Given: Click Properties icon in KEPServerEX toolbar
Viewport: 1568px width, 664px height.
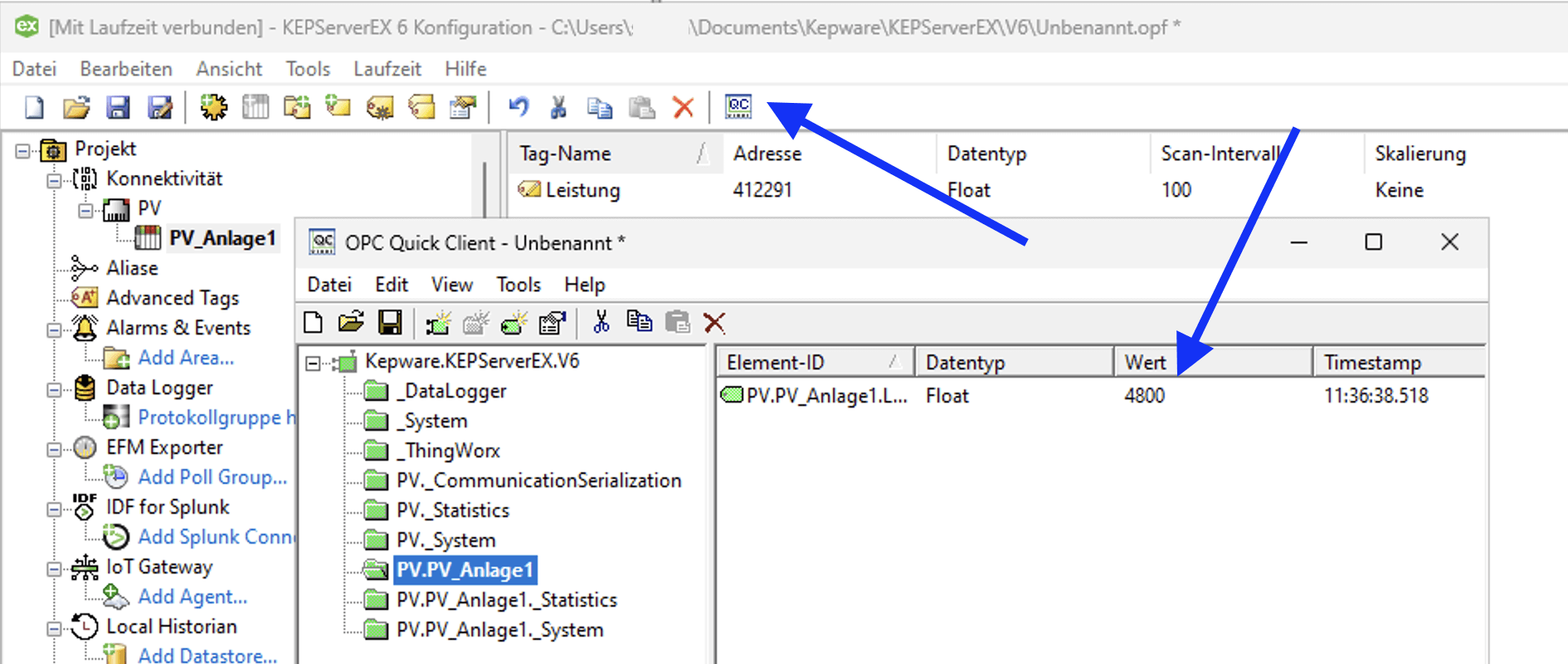Looking at the screenshot, I should [x=463, y=107].
